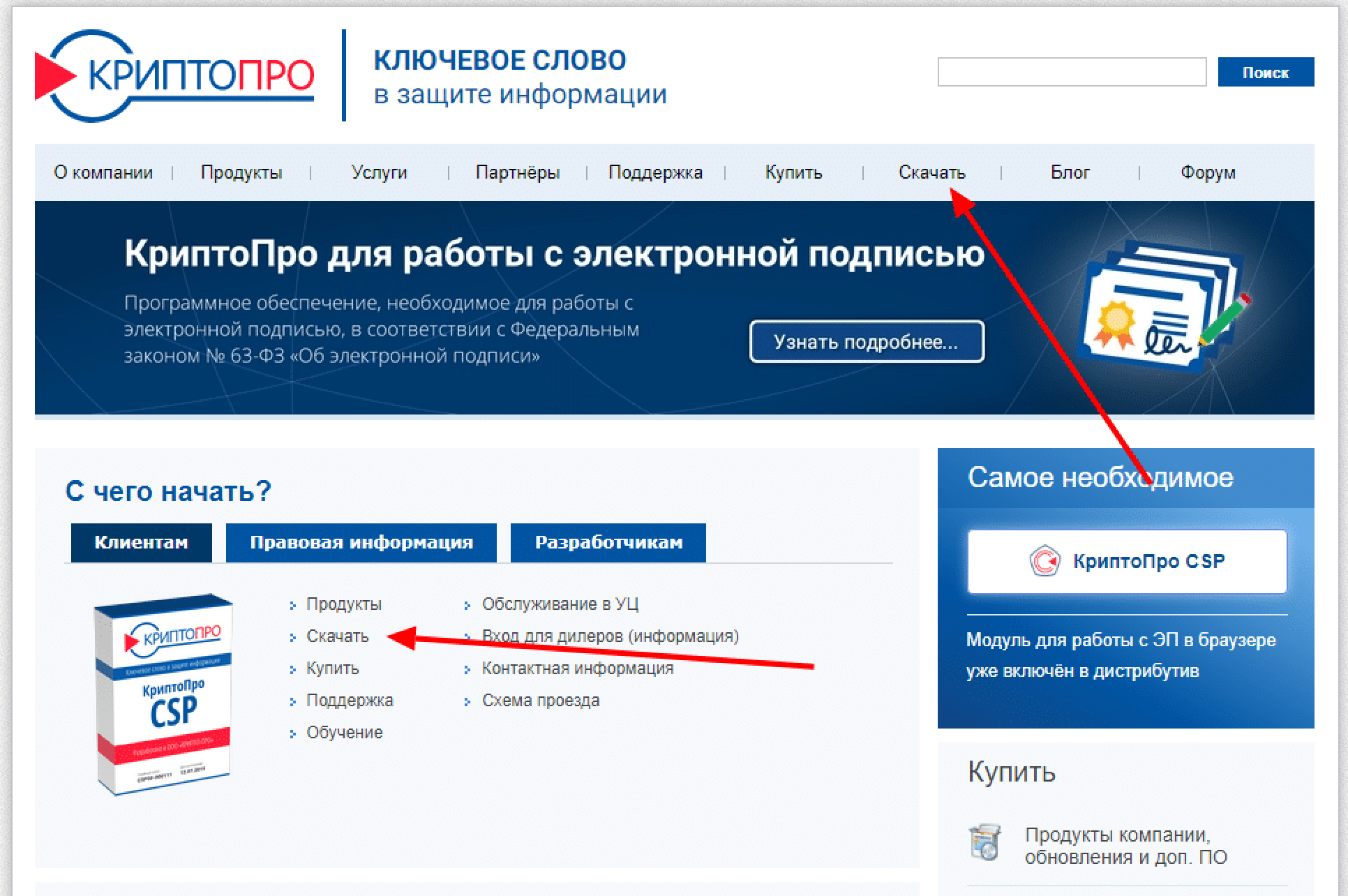The image size is (1348, 896).
Task: Click the trash bin icon under Купить
Action: pos(985,842)
